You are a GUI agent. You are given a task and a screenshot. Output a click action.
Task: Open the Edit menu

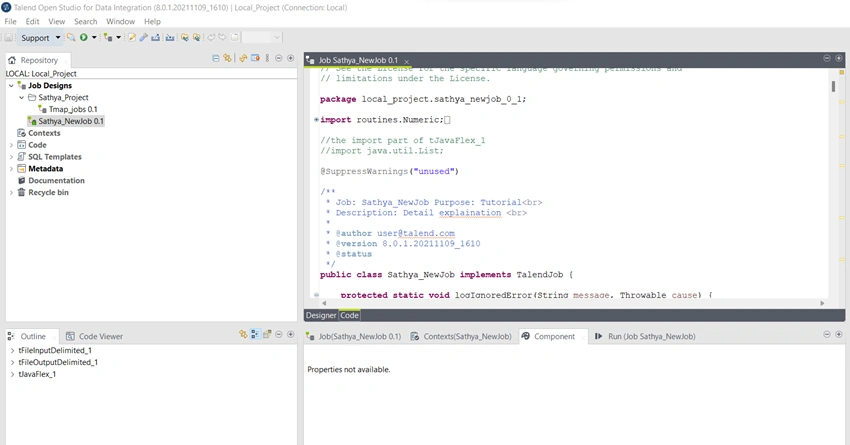pyautogui.click(x=33, y=22)
